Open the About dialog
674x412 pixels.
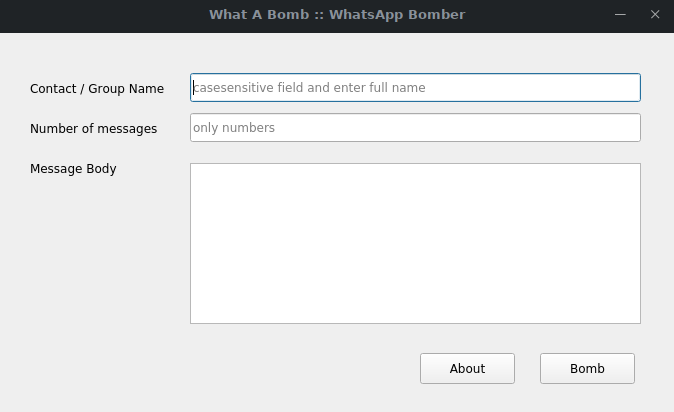[467, 369]
